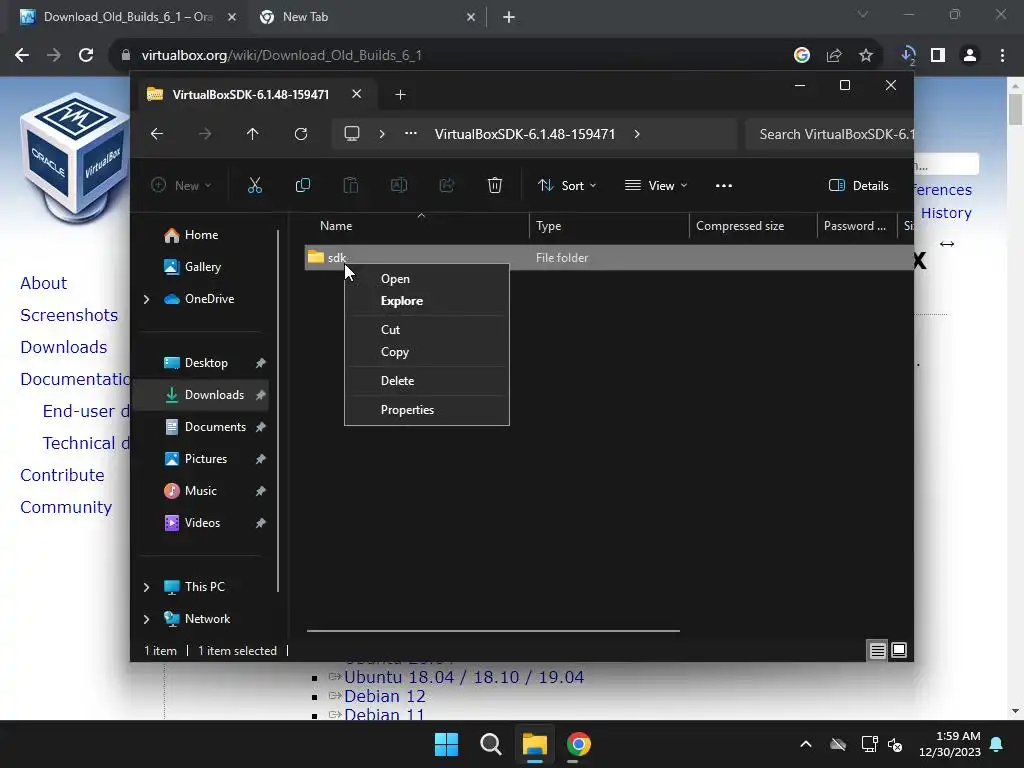This screenshot has height=768, width=1024.
Task: Click Explorer horizontal scrollbar
Action: tap(493, 631)
